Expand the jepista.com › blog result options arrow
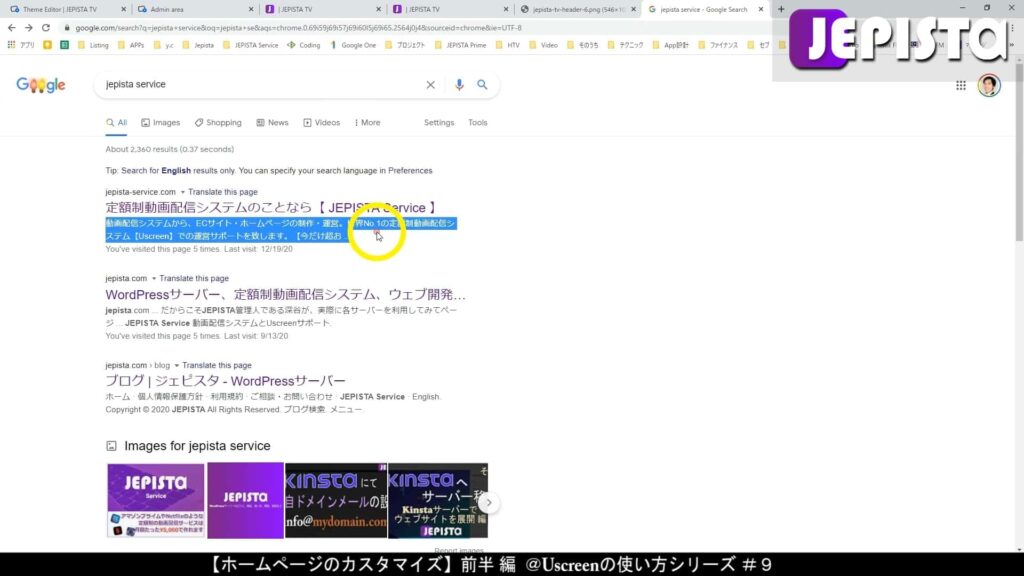The height and width of the screenshot is (576, 1024). (176, 366)
